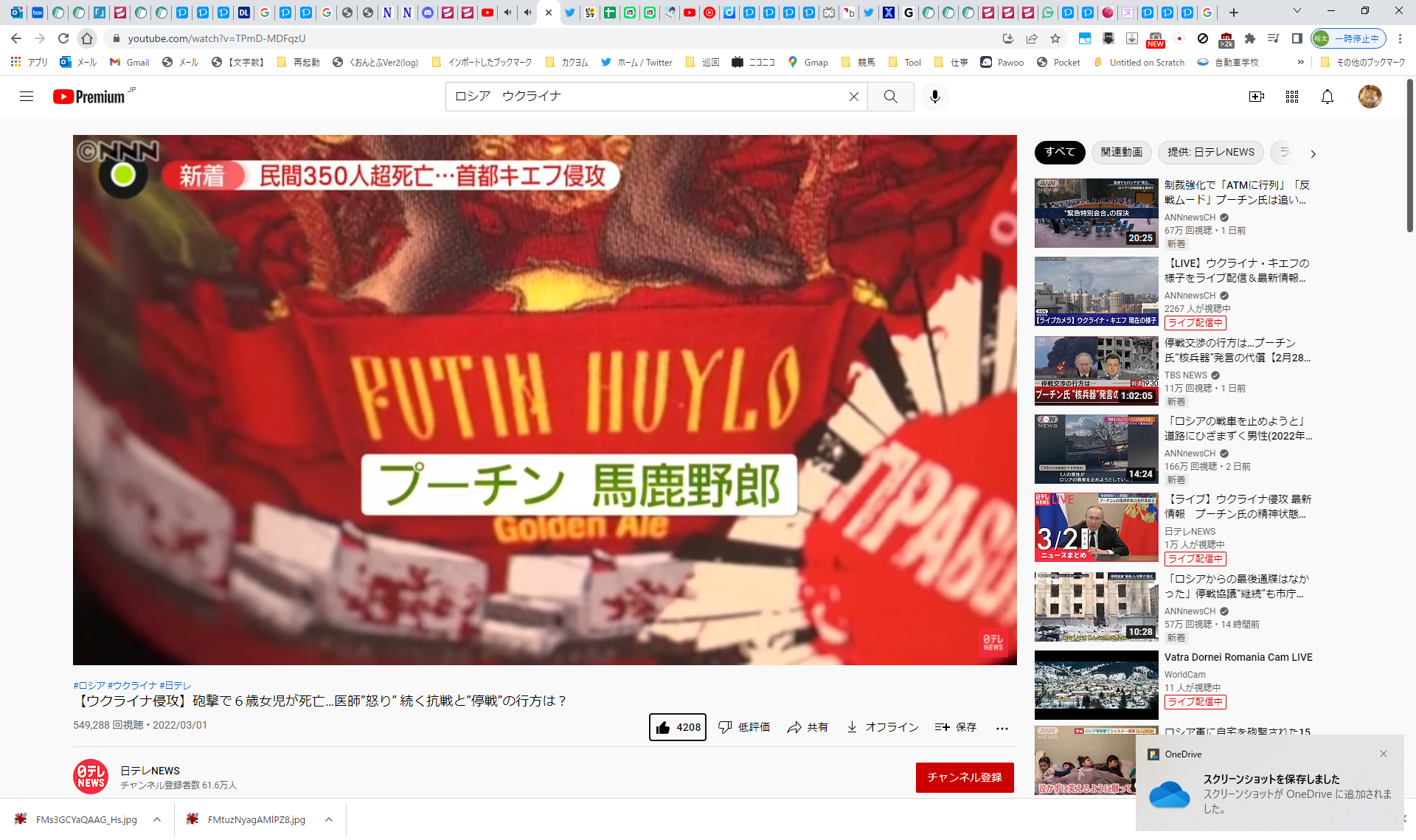The height and width of the screenshot is (840, 1416).
Task: Click the 共有 share button
Action: (x=807, y=727)
